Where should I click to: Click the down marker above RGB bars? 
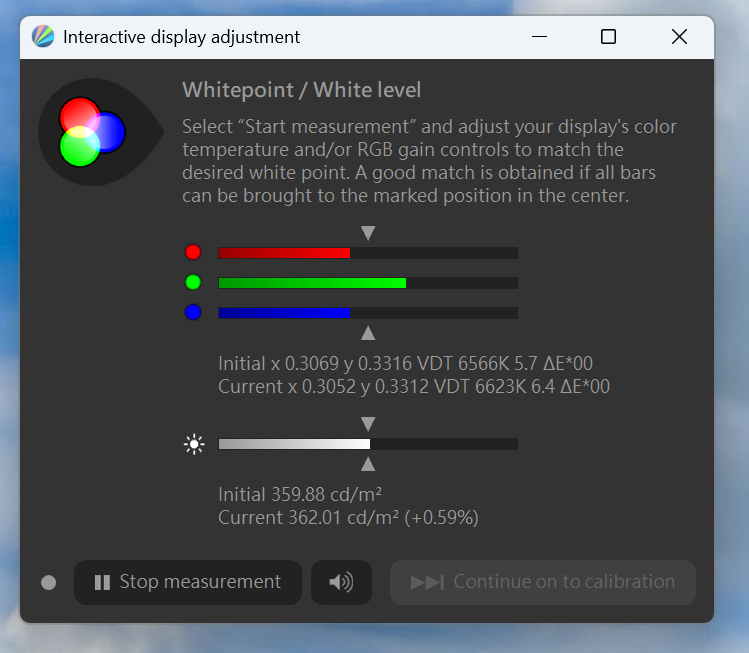point(368,233)
